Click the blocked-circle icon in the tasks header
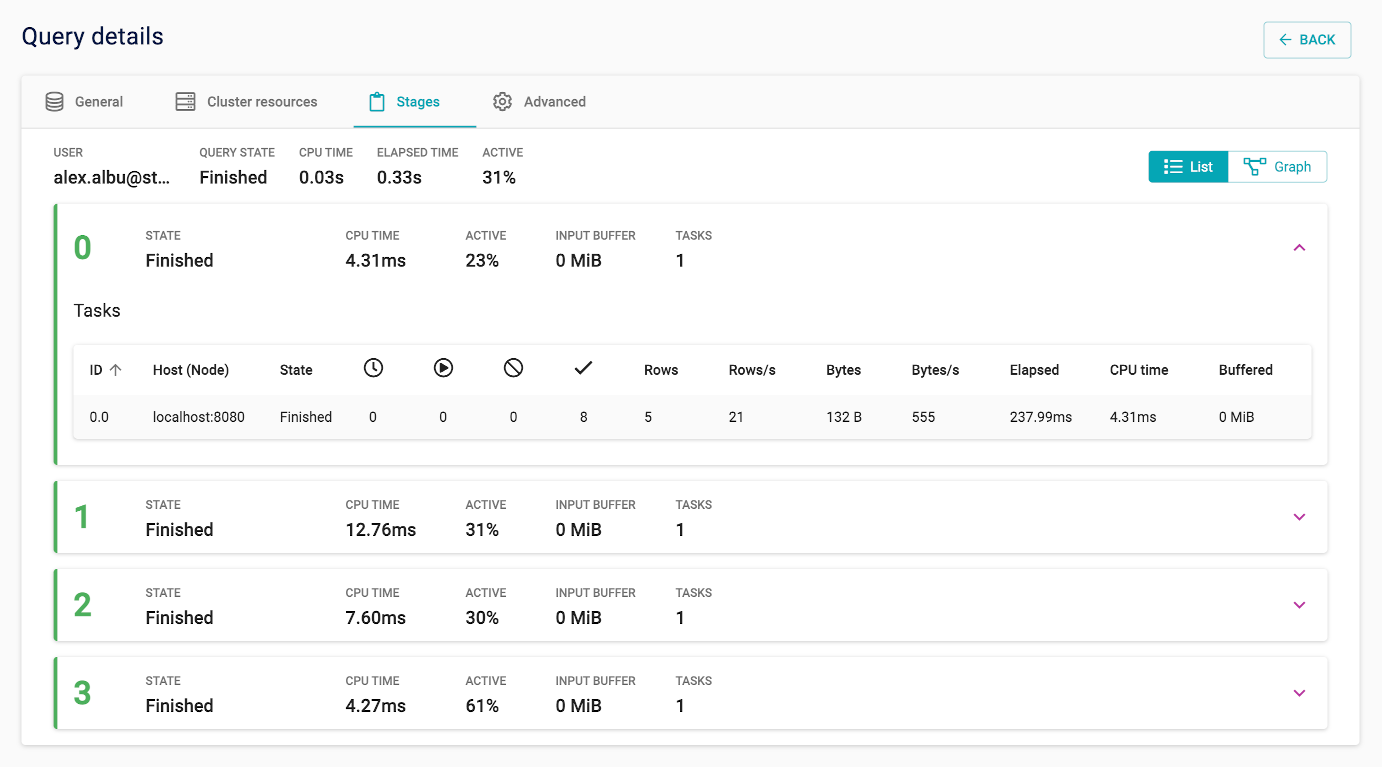Image resolution: width=1382 pixels, height=767 pixels. click(x=513, y=367)
